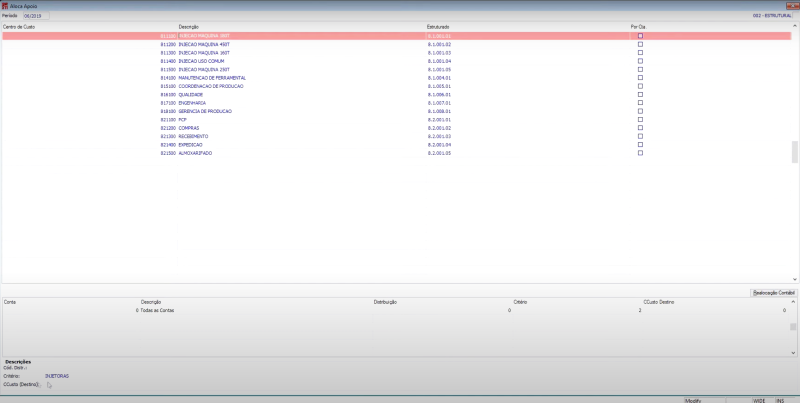This screenshot has height=403, width=800.
Task: Click the Por Cia. column header
Action: pos(639,27)
